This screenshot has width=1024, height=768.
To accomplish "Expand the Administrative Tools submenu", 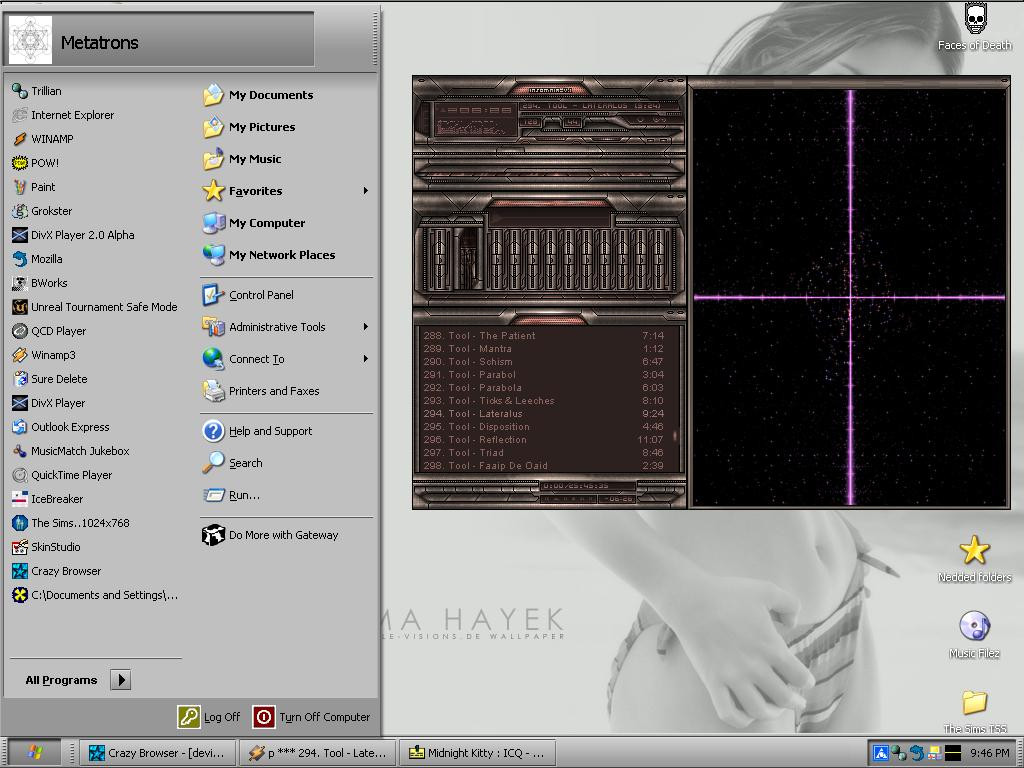I will coord(366,327).
